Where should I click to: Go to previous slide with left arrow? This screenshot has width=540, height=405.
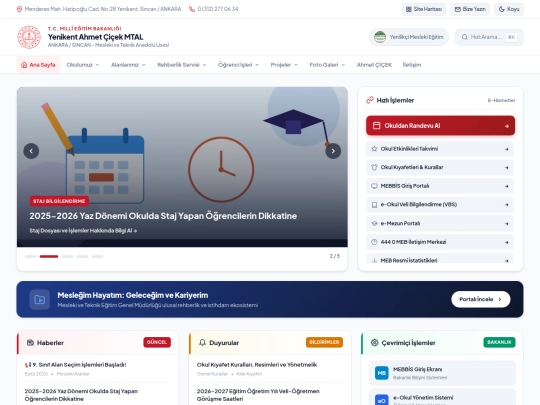[x=31, y=151]
